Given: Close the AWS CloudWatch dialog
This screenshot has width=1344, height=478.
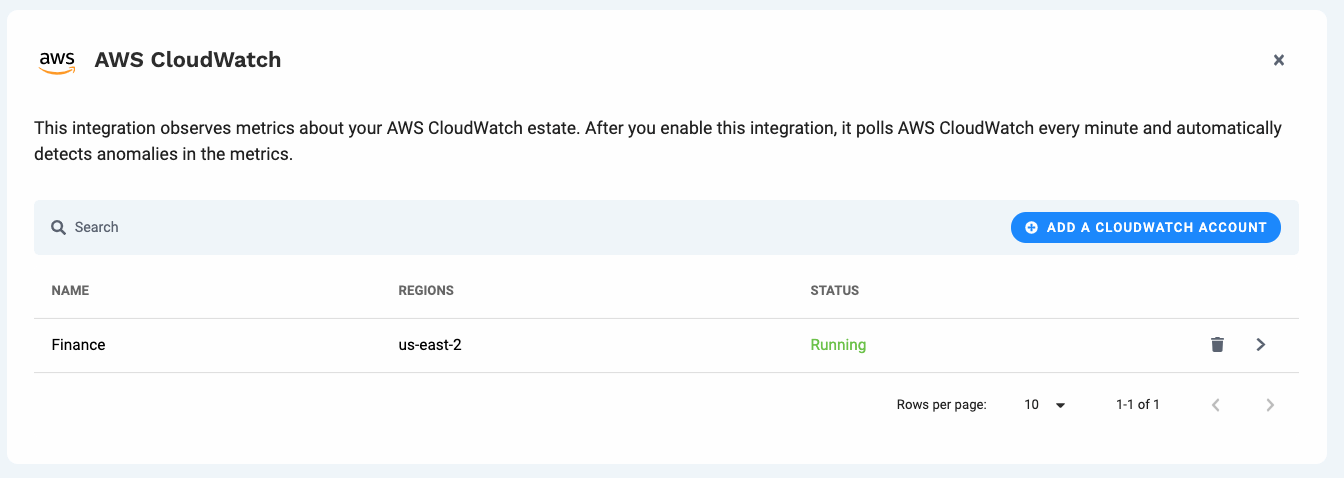Looking at the screenshot, I should 1278,60.
